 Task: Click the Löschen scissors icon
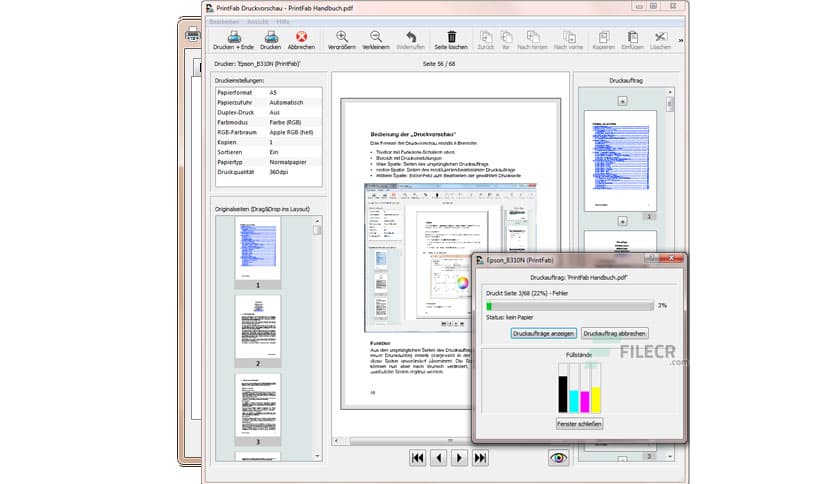(x=660, y=38)
